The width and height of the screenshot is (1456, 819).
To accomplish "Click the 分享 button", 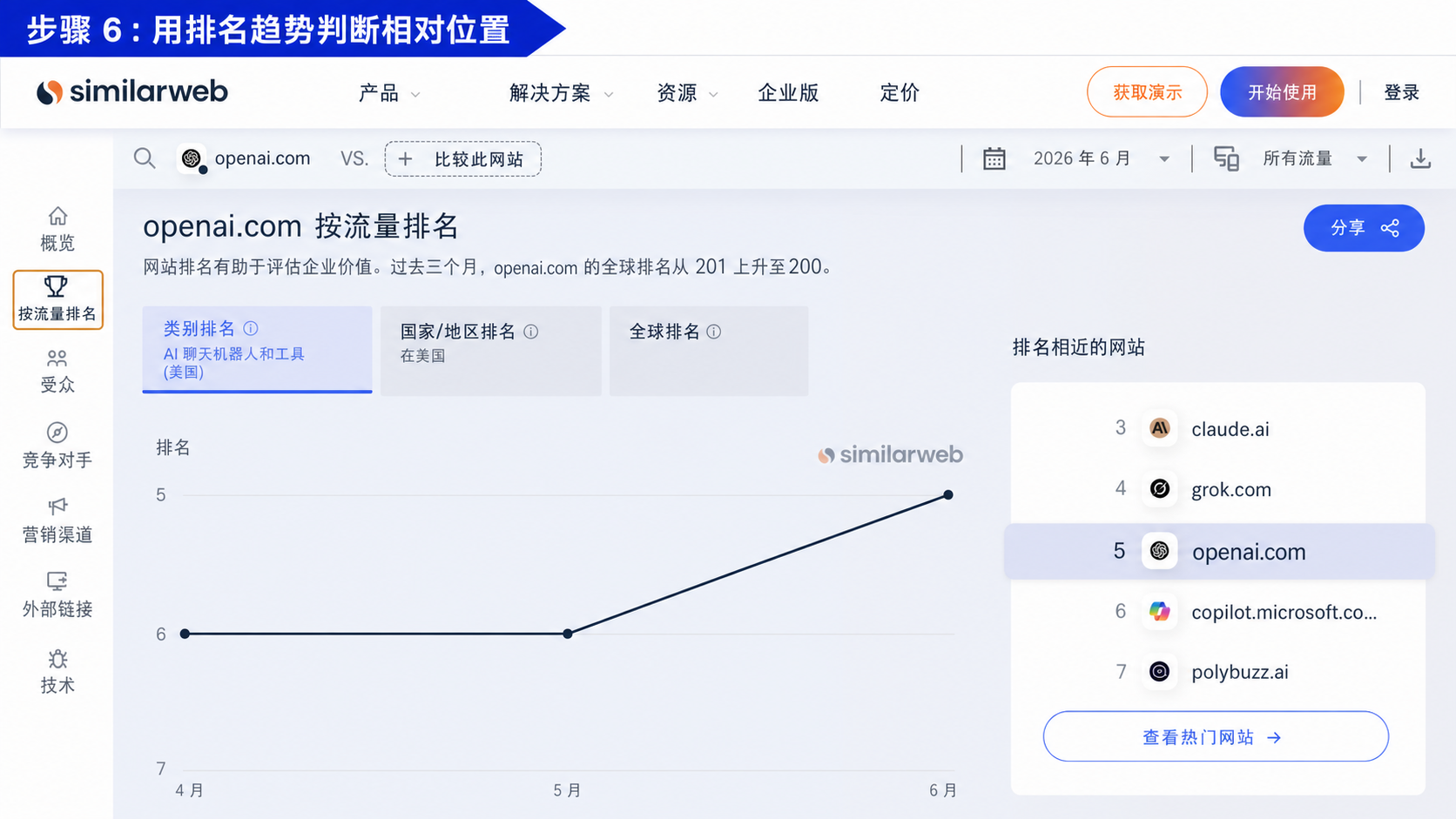I will tap(1364, 228).
